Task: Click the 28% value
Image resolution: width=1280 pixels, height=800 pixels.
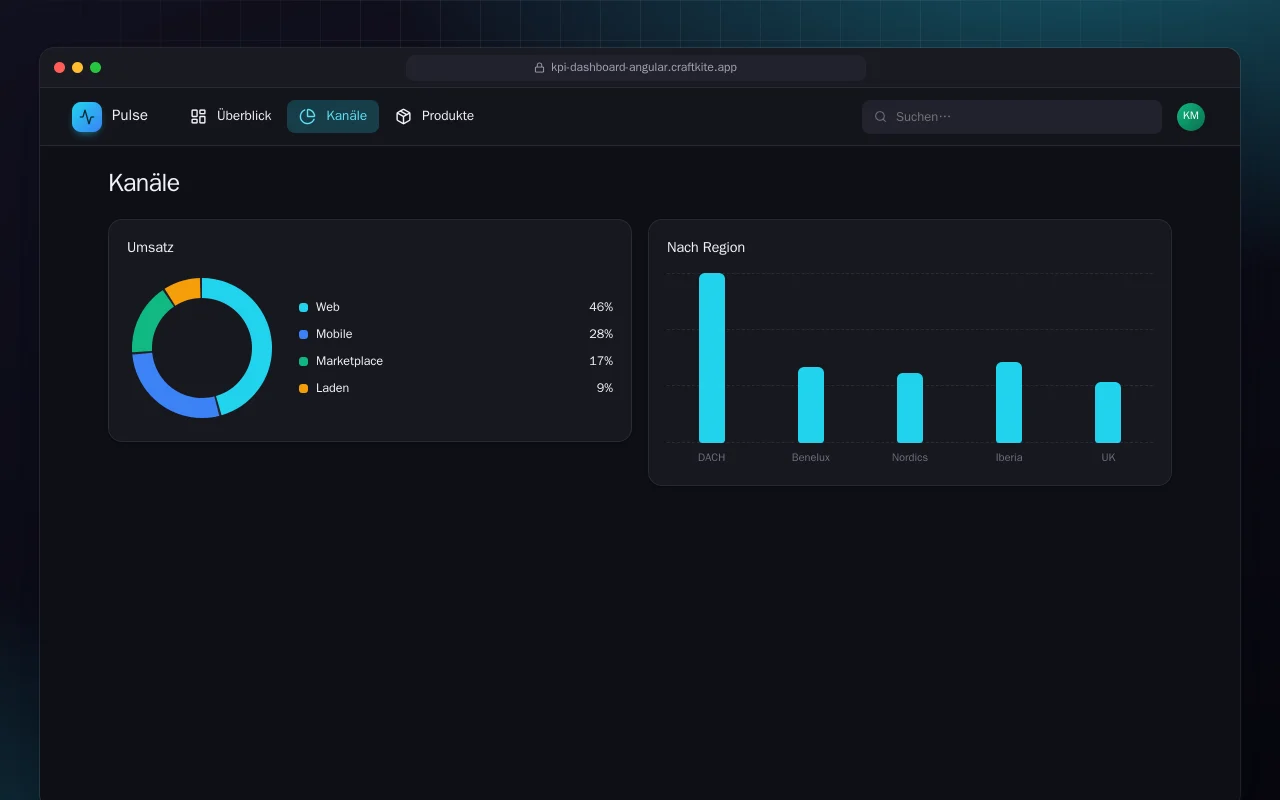Action: click(601, 334)
